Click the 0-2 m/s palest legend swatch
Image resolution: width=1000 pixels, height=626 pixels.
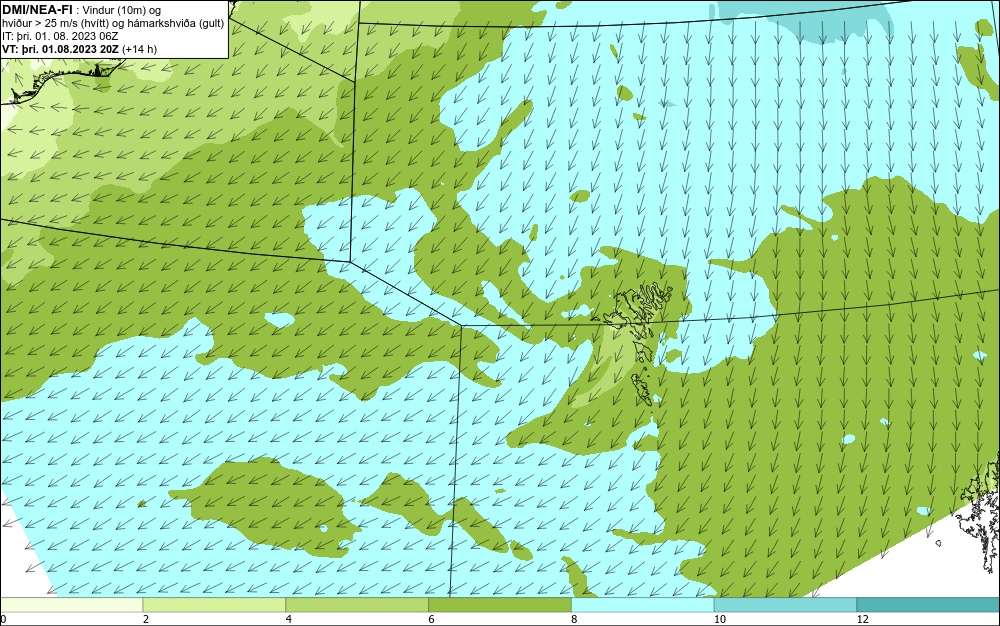[71, 604]
